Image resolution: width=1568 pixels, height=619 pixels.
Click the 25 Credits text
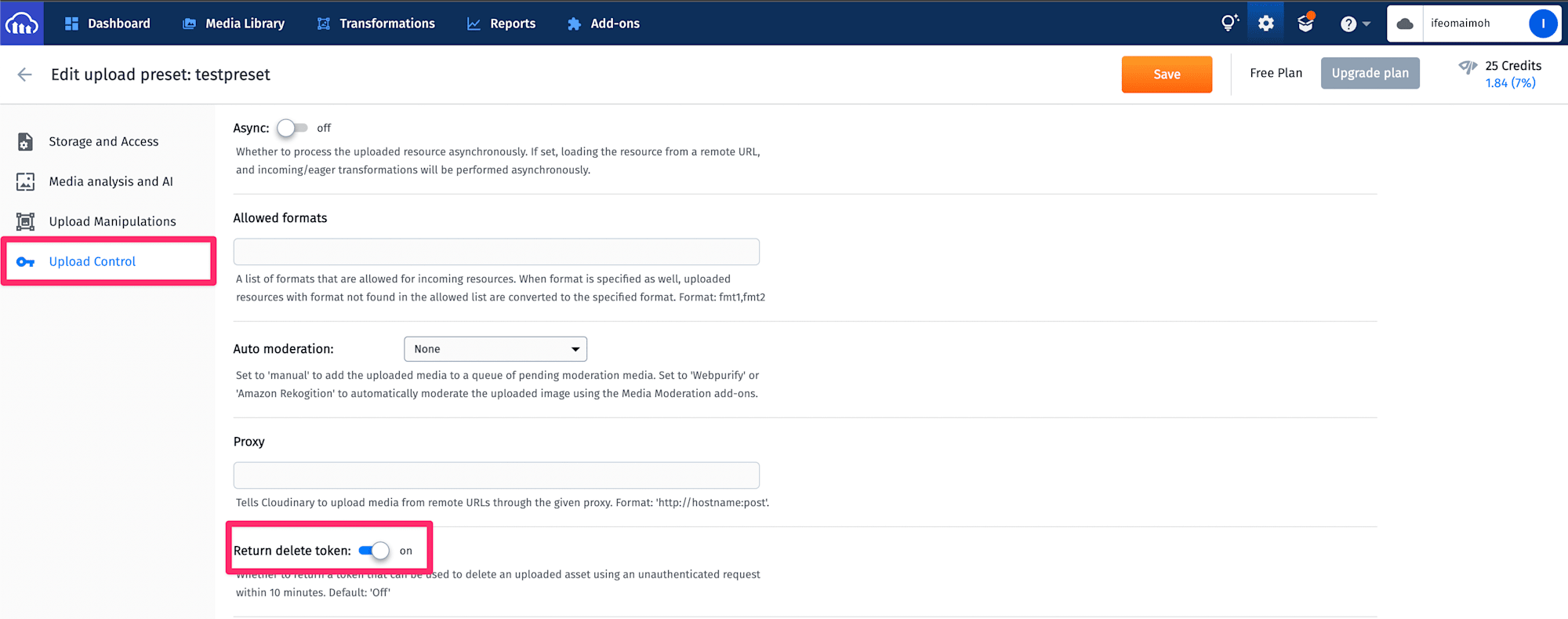1513,66
